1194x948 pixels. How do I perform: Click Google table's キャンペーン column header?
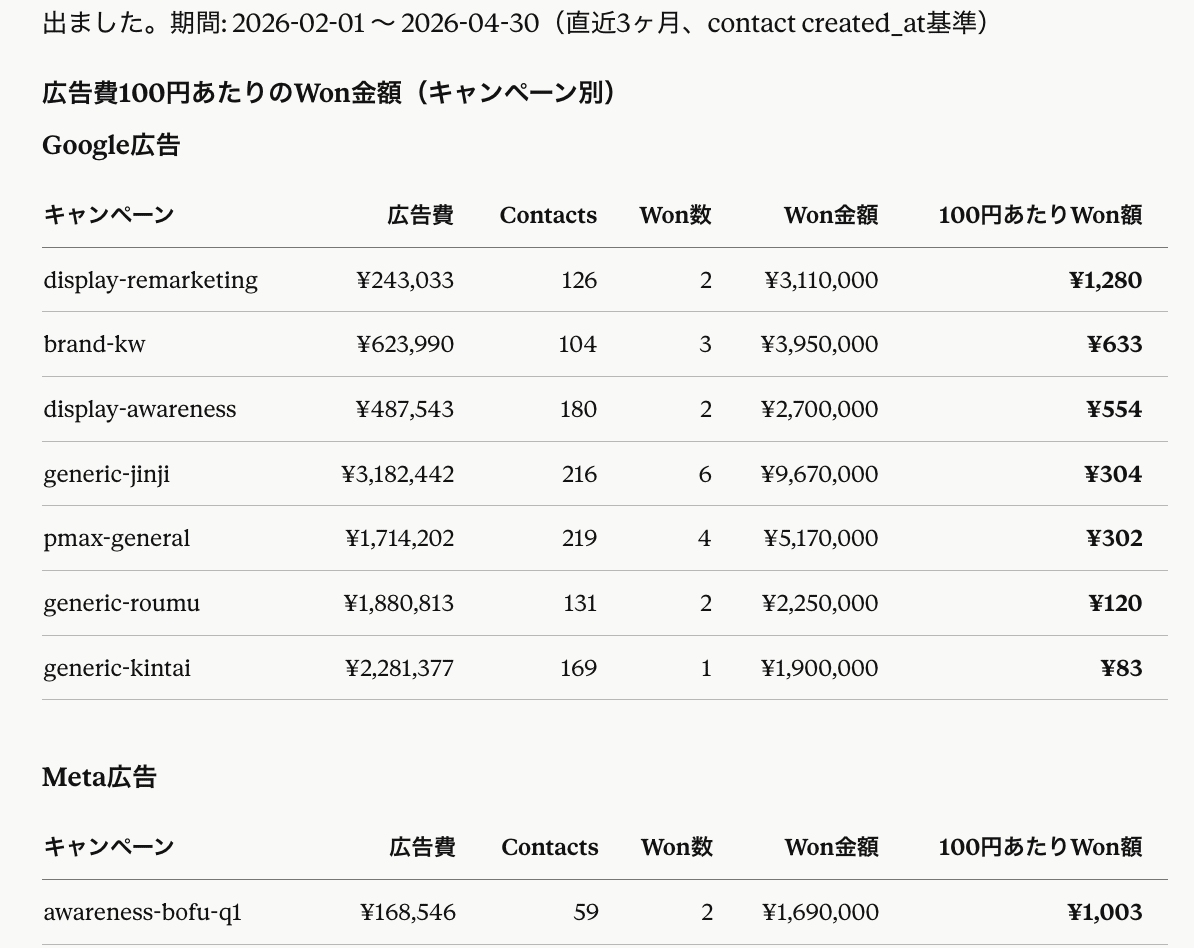tap(109, 215)
